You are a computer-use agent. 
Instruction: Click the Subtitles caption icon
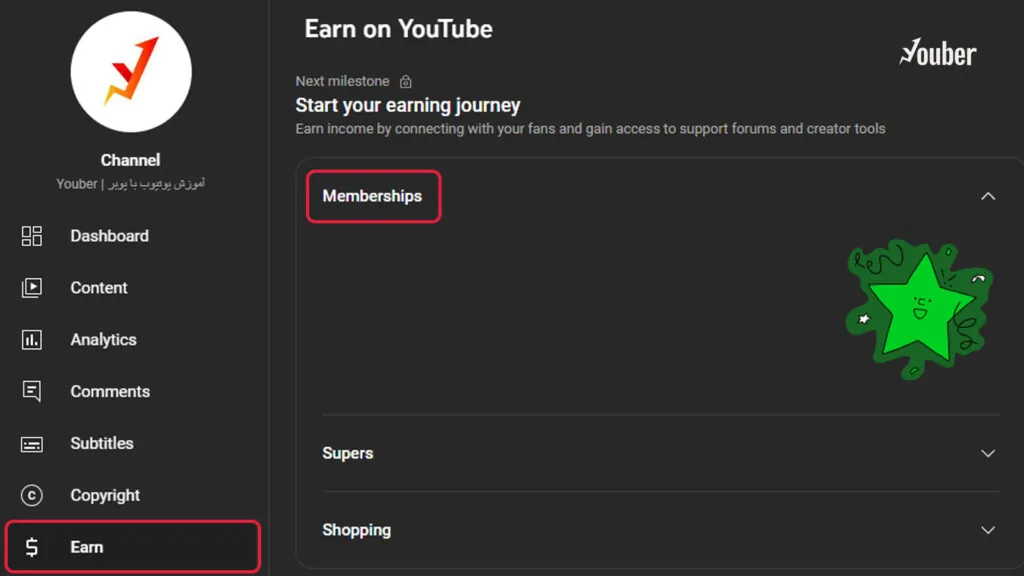(x=31, y=444)
